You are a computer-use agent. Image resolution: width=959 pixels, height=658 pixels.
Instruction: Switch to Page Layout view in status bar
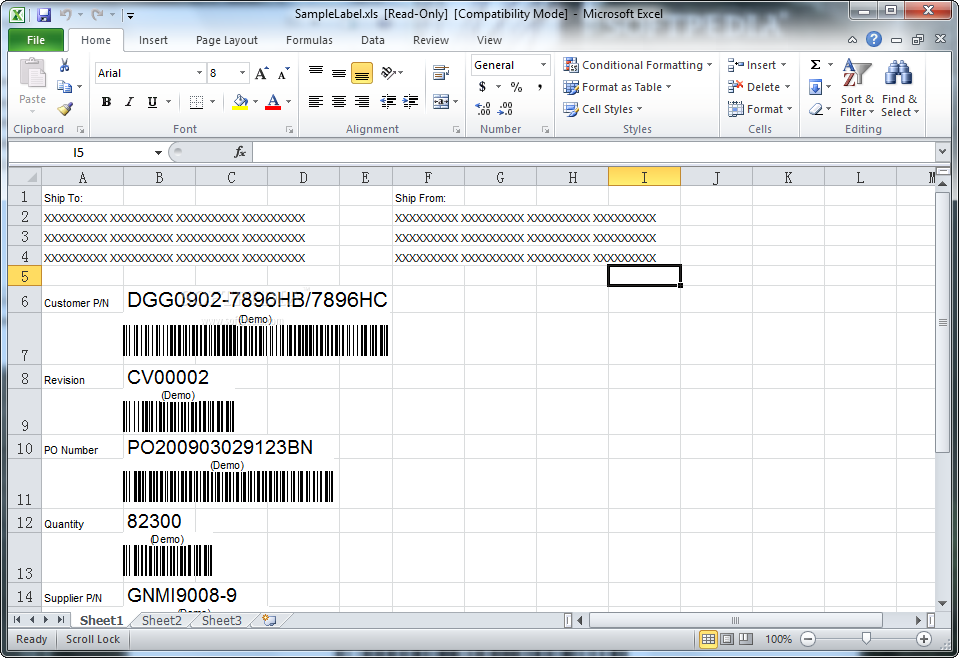click(x=727, y=639)
